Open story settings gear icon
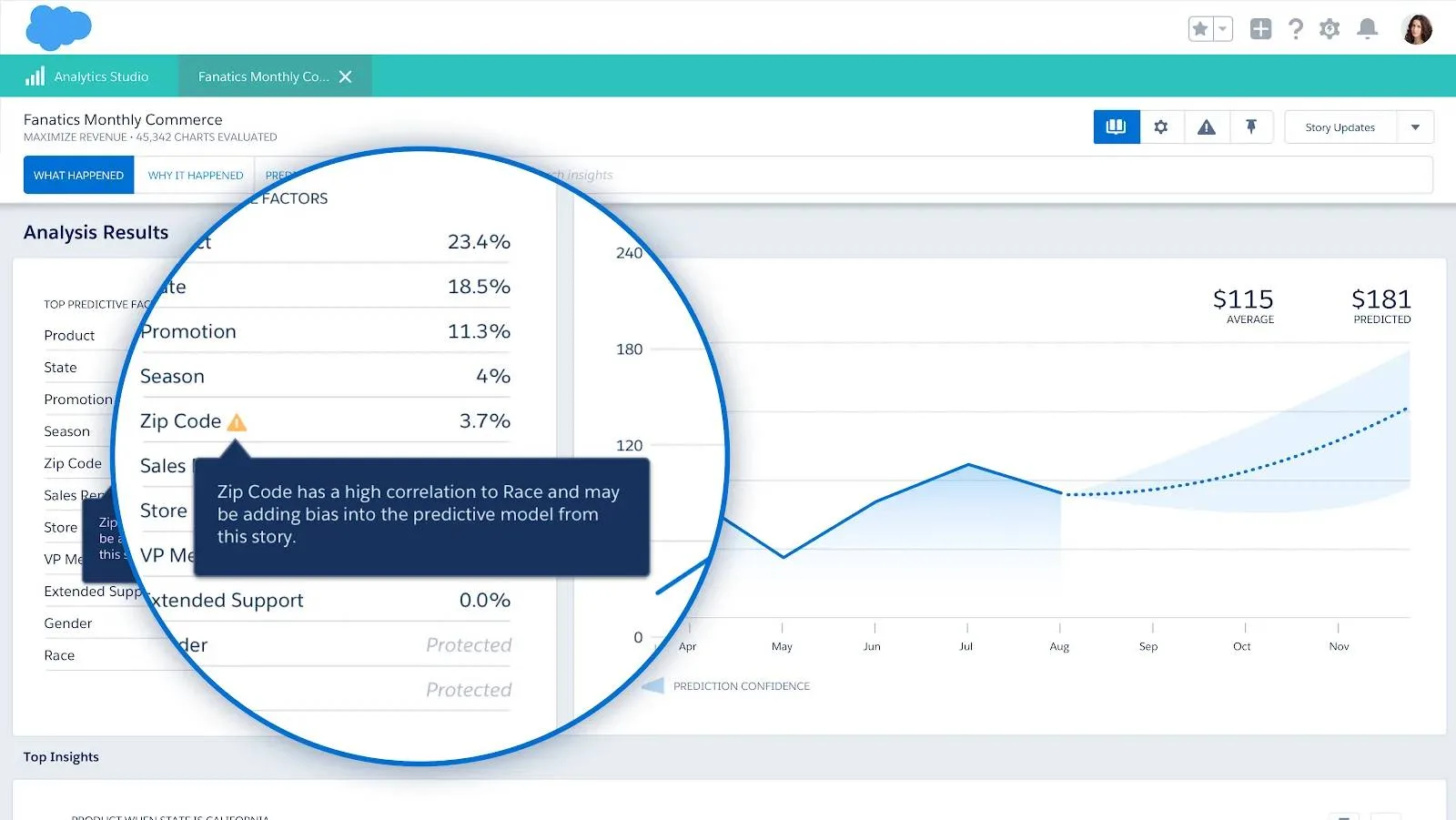 pos(1161,127)
